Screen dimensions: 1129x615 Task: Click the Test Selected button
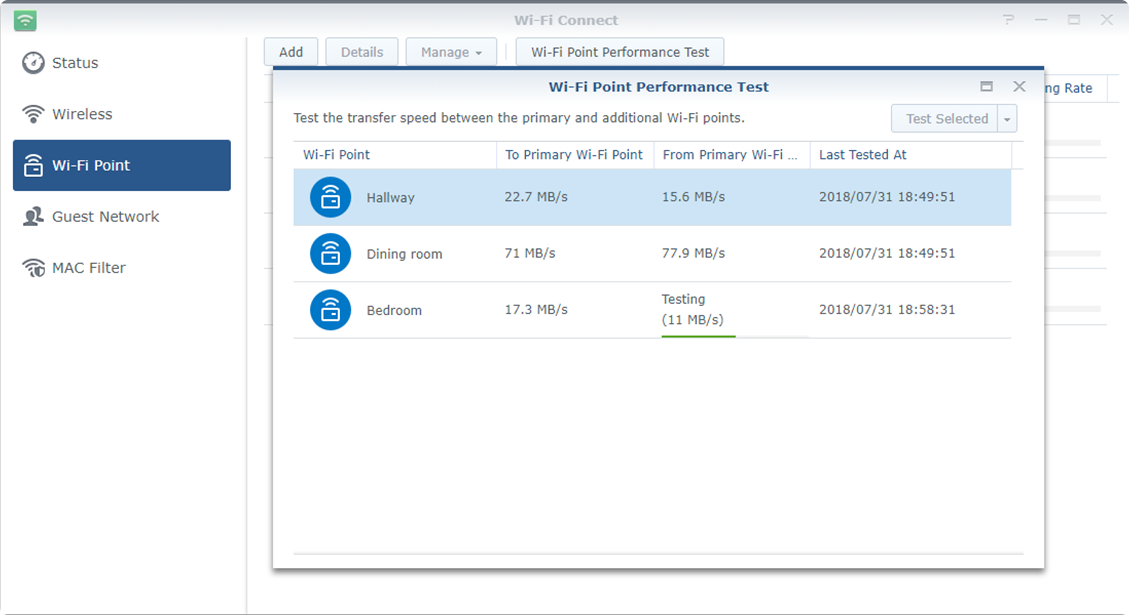click(946, 119)
